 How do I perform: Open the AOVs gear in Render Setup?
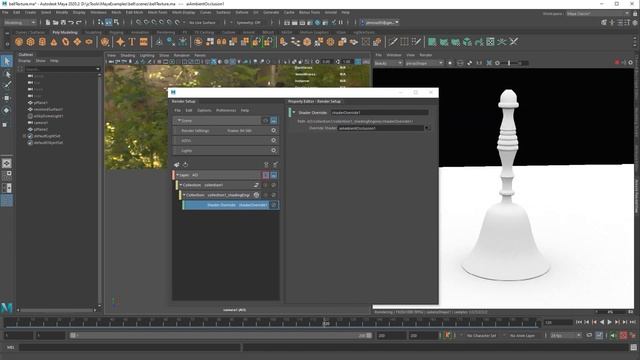pyautogui.click(x=273, y=140)
